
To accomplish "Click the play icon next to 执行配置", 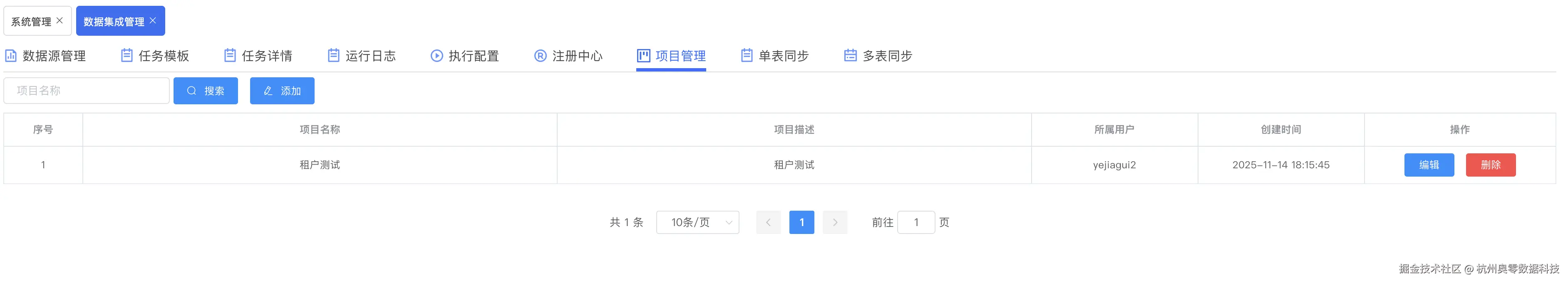I will pyautogui.click(x=437, y=55).
